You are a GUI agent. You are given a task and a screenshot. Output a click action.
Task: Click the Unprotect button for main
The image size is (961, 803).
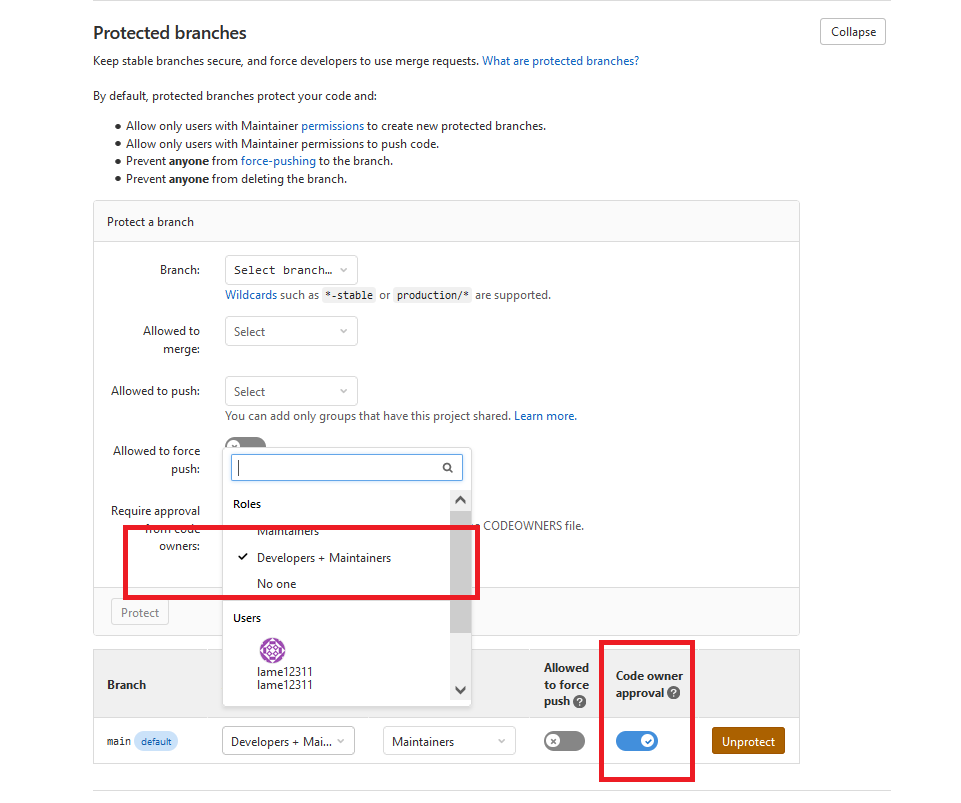[x=748, y=741]
